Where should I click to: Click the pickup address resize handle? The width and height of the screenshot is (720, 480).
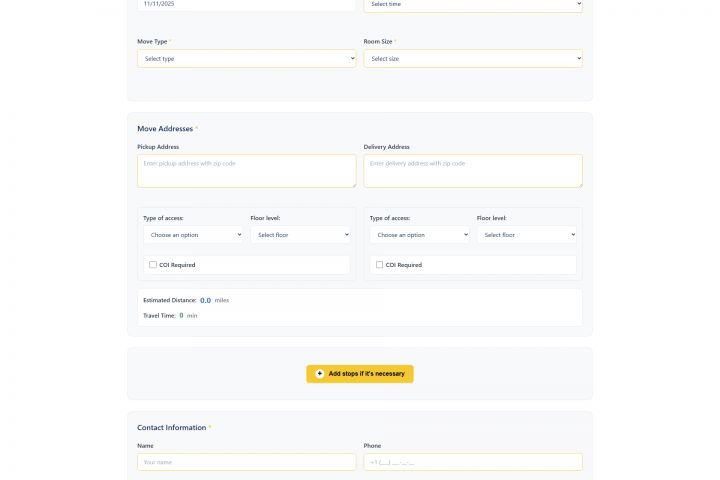click(353, 184)
